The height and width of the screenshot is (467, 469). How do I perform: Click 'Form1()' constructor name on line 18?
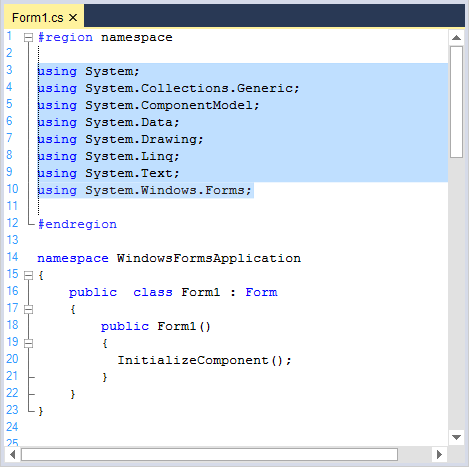pos(184,326)
